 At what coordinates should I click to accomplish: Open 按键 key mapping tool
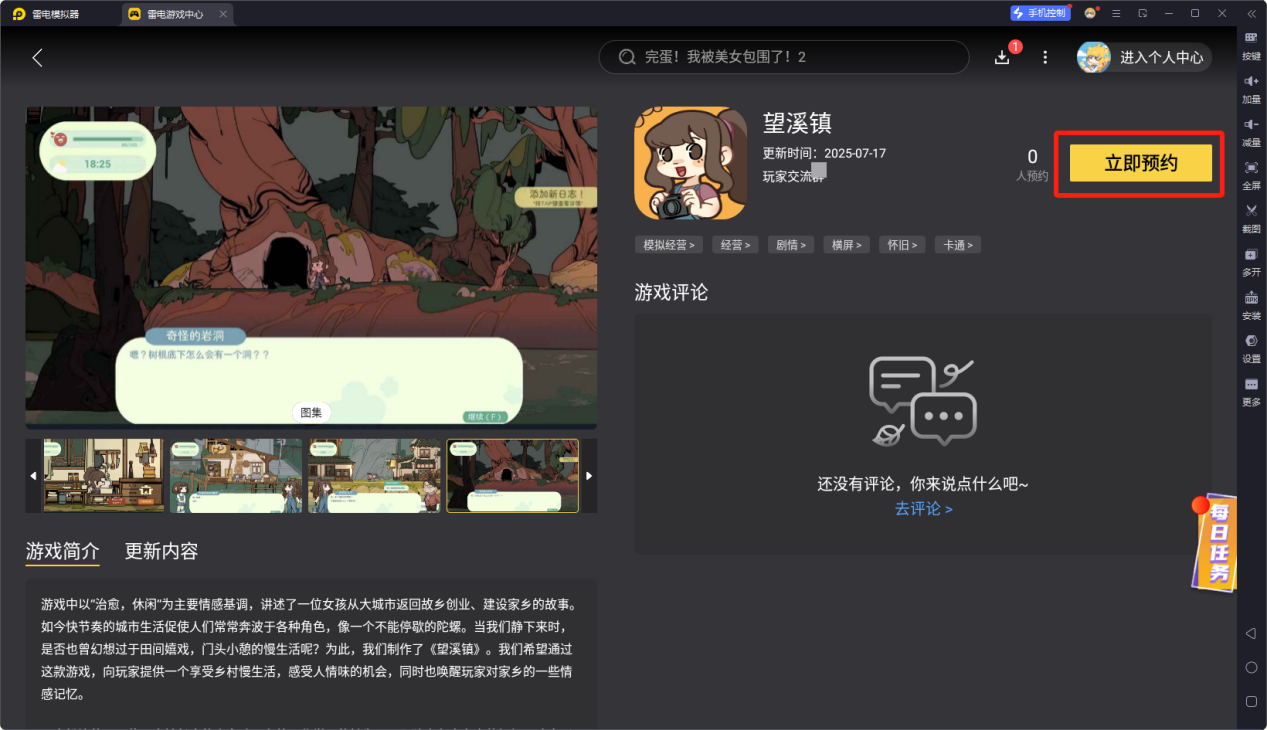pyautogui.click(x=1251, y=44)
